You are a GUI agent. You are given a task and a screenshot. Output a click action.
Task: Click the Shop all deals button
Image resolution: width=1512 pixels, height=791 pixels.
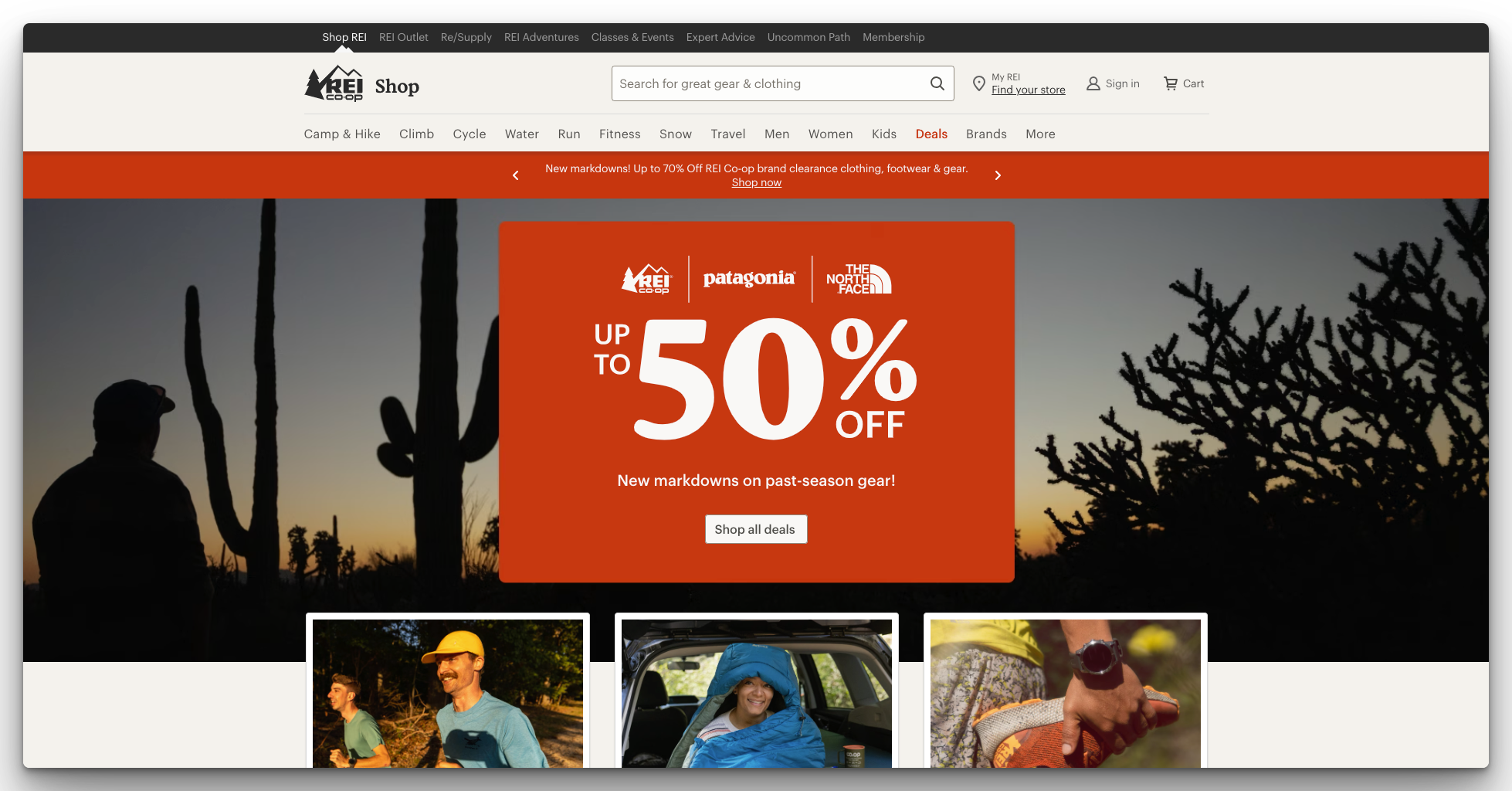(x=756, y=529)
